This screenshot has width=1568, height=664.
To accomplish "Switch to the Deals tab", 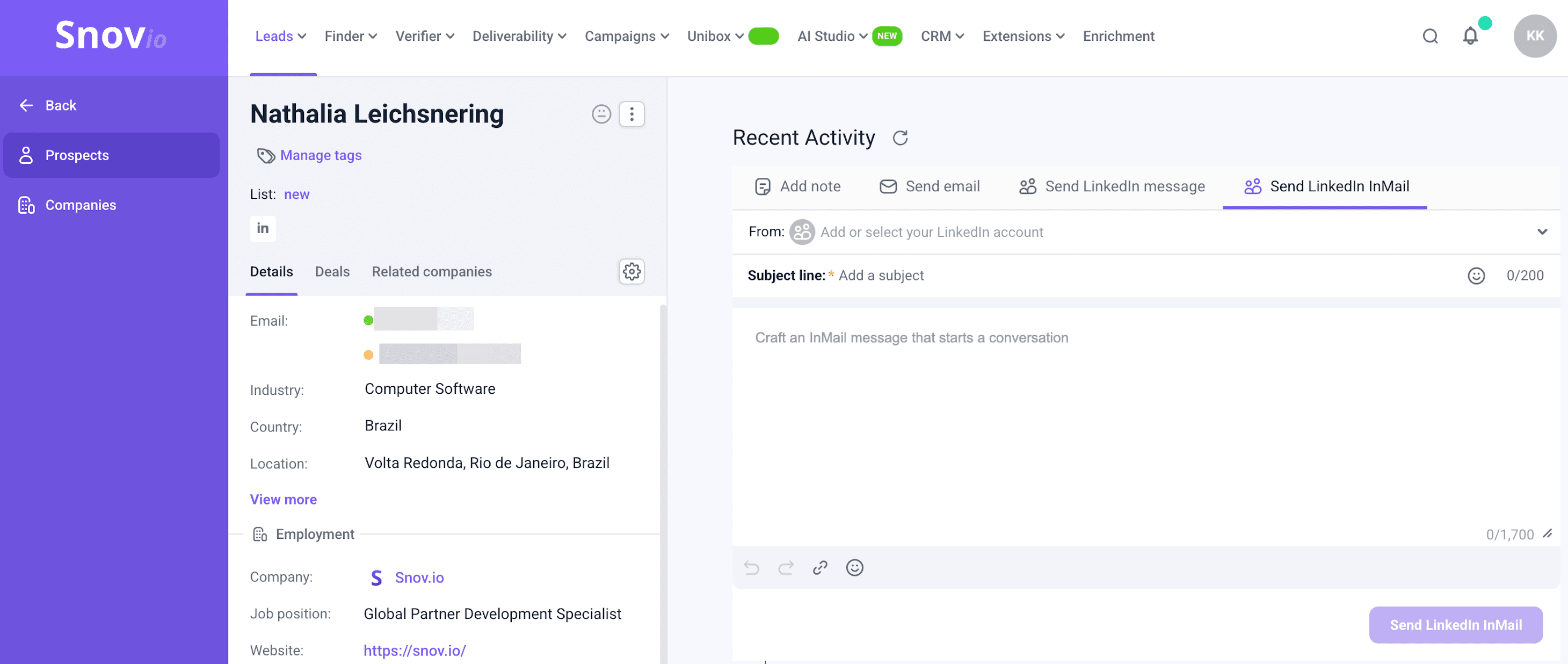I will (x=332, y=271).
